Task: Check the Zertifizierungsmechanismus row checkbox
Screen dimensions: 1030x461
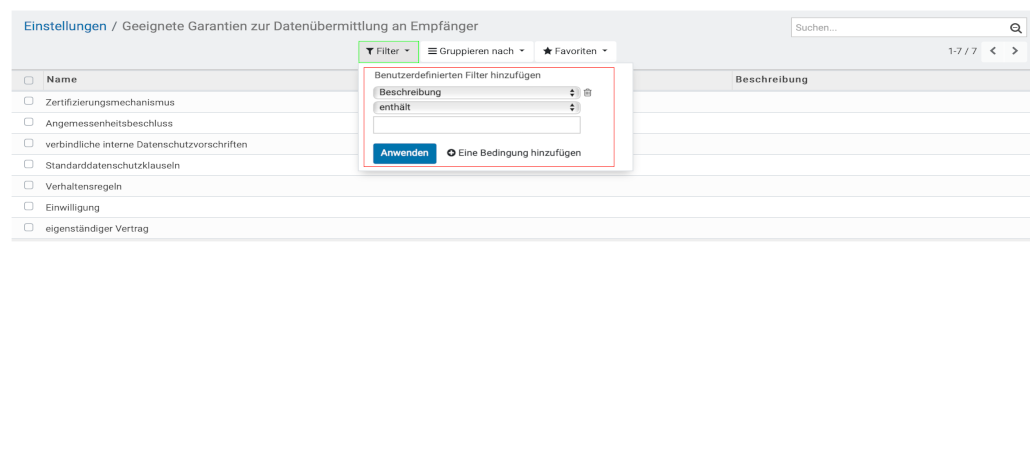Action: [x=29, y=102]
